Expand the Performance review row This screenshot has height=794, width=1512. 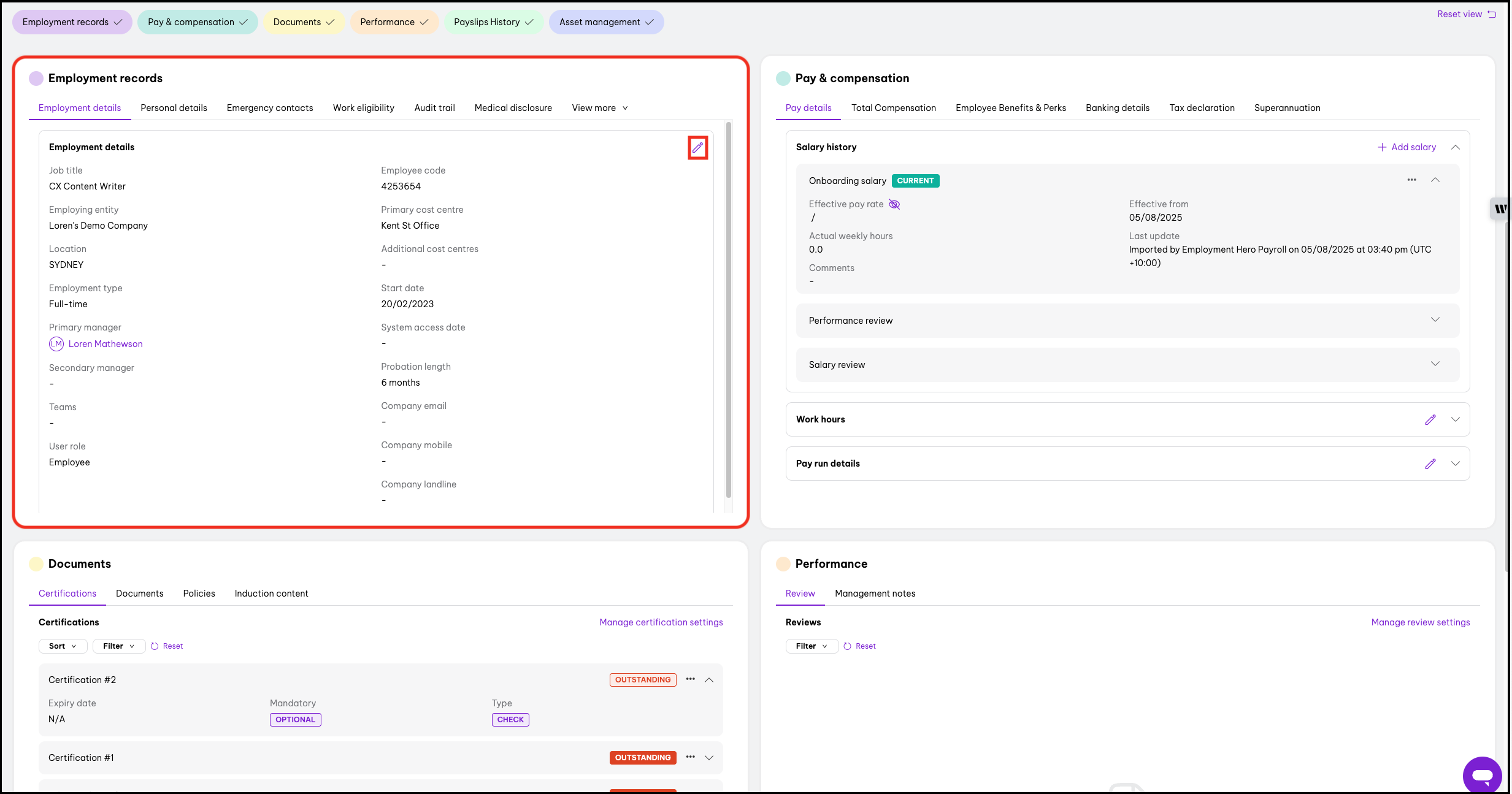pyautogui.click(x=1435, y=320)
